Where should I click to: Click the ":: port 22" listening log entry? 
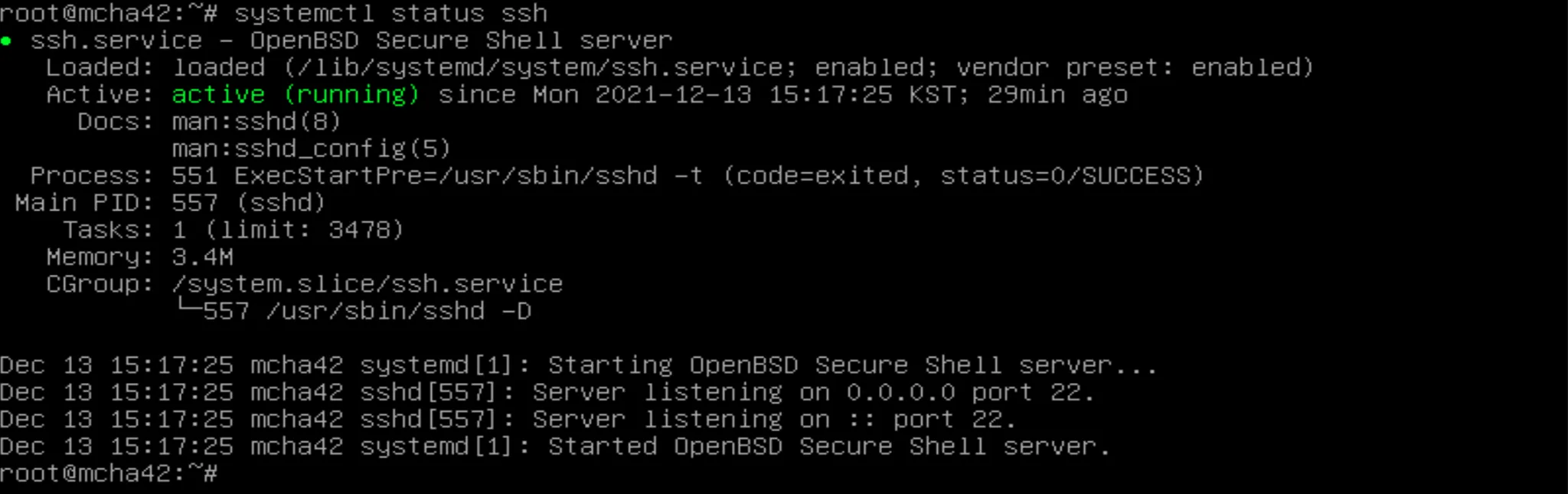point(931,420)
